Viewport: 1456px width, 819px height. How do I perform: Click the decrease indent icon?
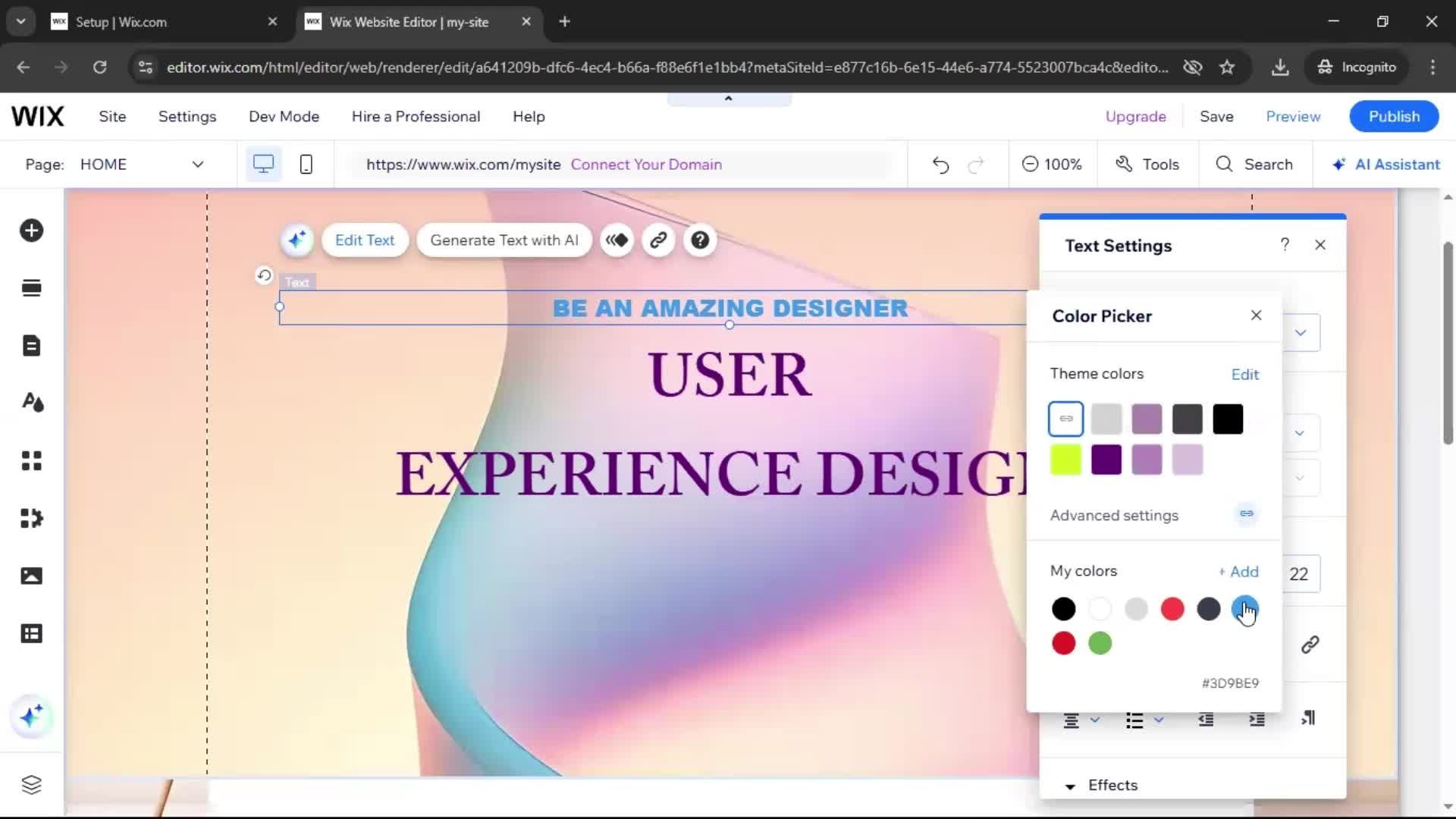(1206, 720)
